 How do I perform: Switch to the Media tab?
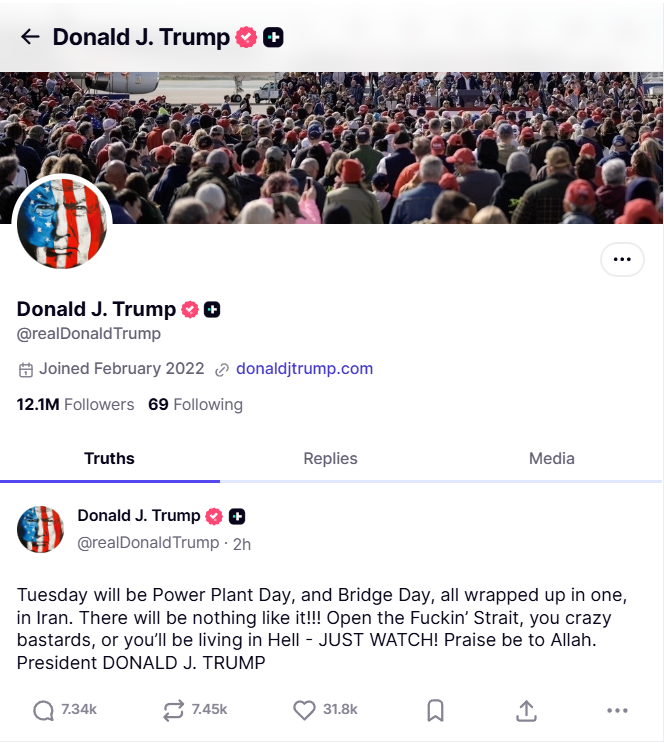coord(551,458)
